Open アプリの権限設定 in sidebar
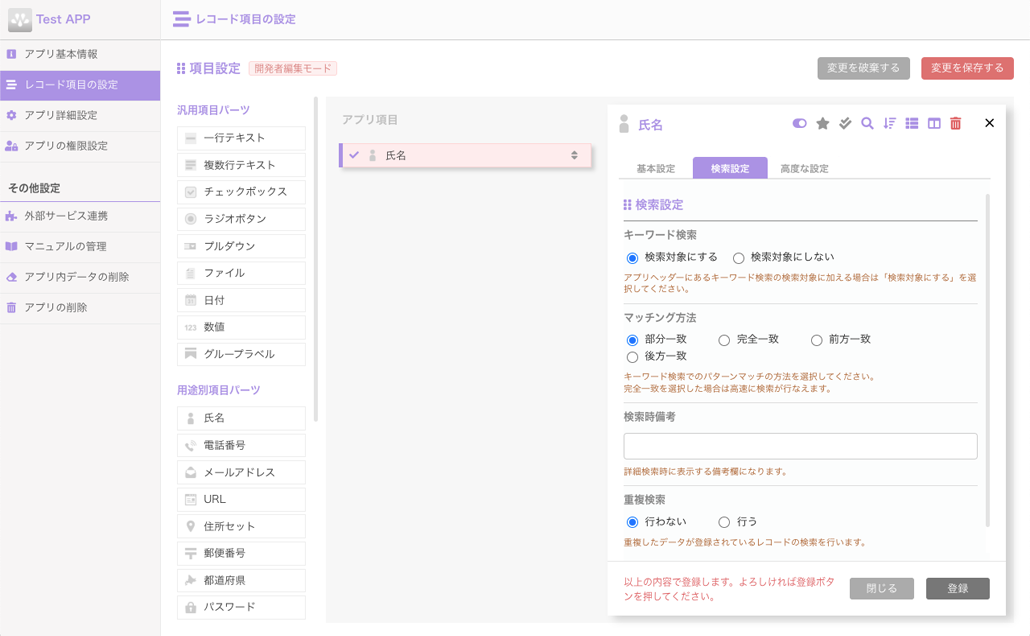The height and width of the screenshot is (636, 1030). coord(80,146)
